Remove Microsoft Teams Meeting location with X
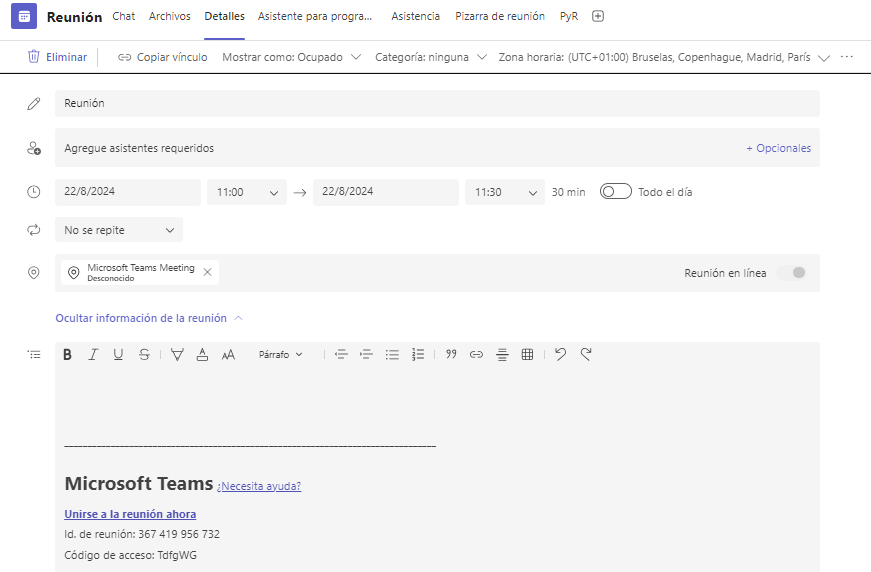Viewport: 871px width, 572px height. click(x=207, y=272)
